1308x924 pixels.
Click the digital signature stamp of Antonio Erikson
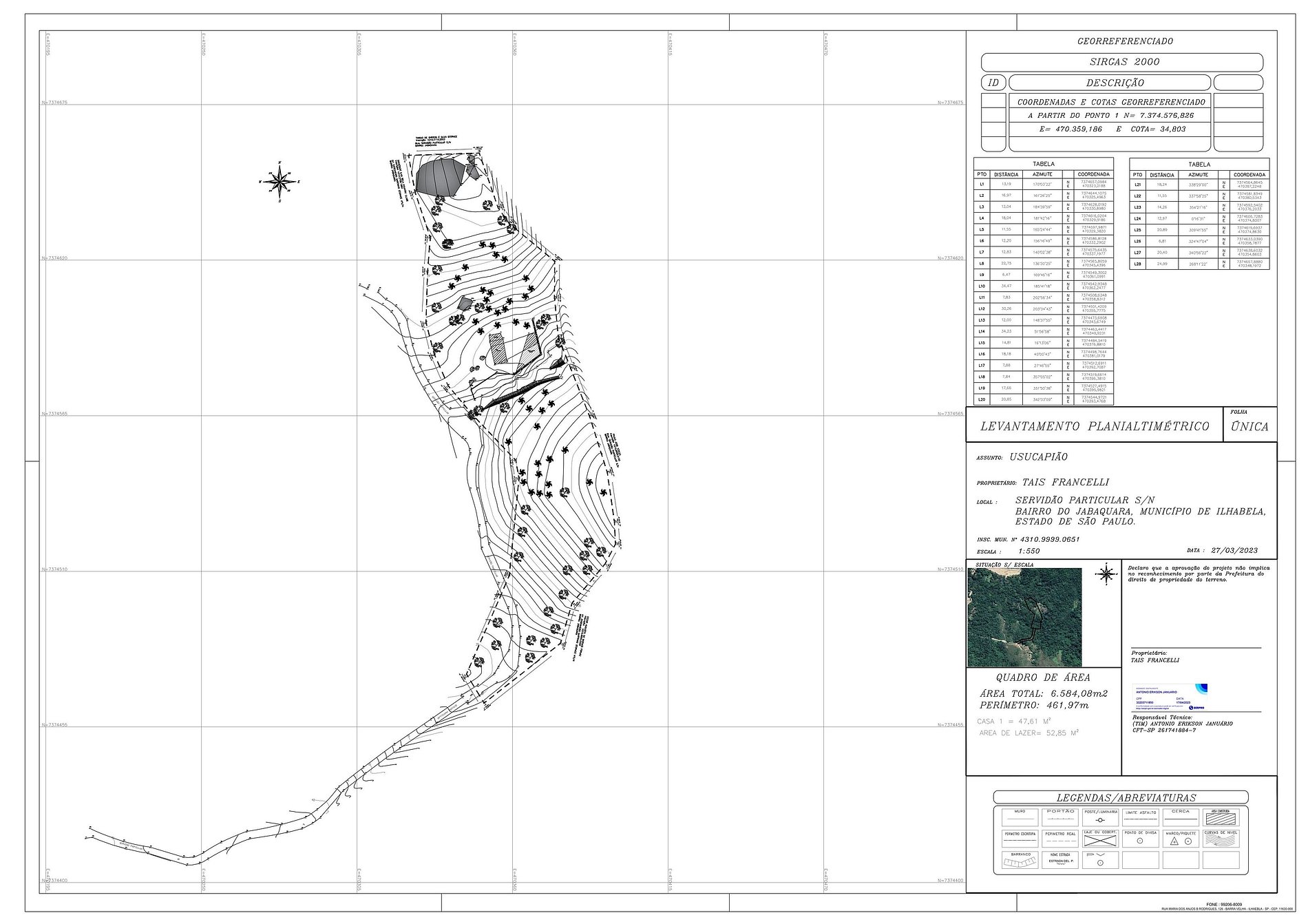[x=1170, y=697]
